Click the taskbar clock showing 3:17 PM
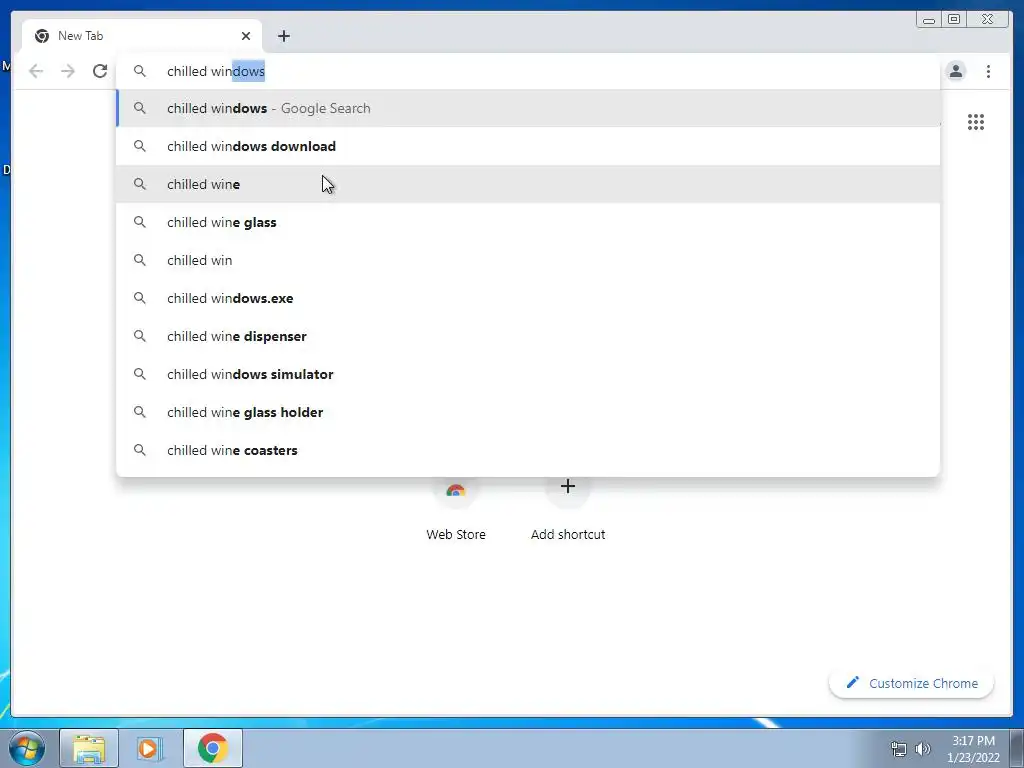1024x768 pixels. [973, 749]
